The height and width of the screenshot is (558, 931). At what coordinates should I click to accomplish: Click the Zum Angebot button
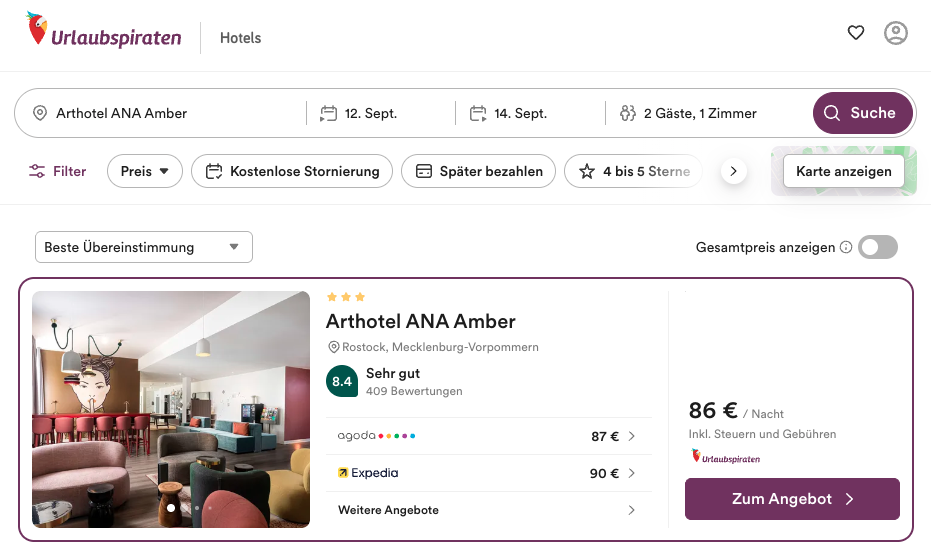click(x=792, y=499)
